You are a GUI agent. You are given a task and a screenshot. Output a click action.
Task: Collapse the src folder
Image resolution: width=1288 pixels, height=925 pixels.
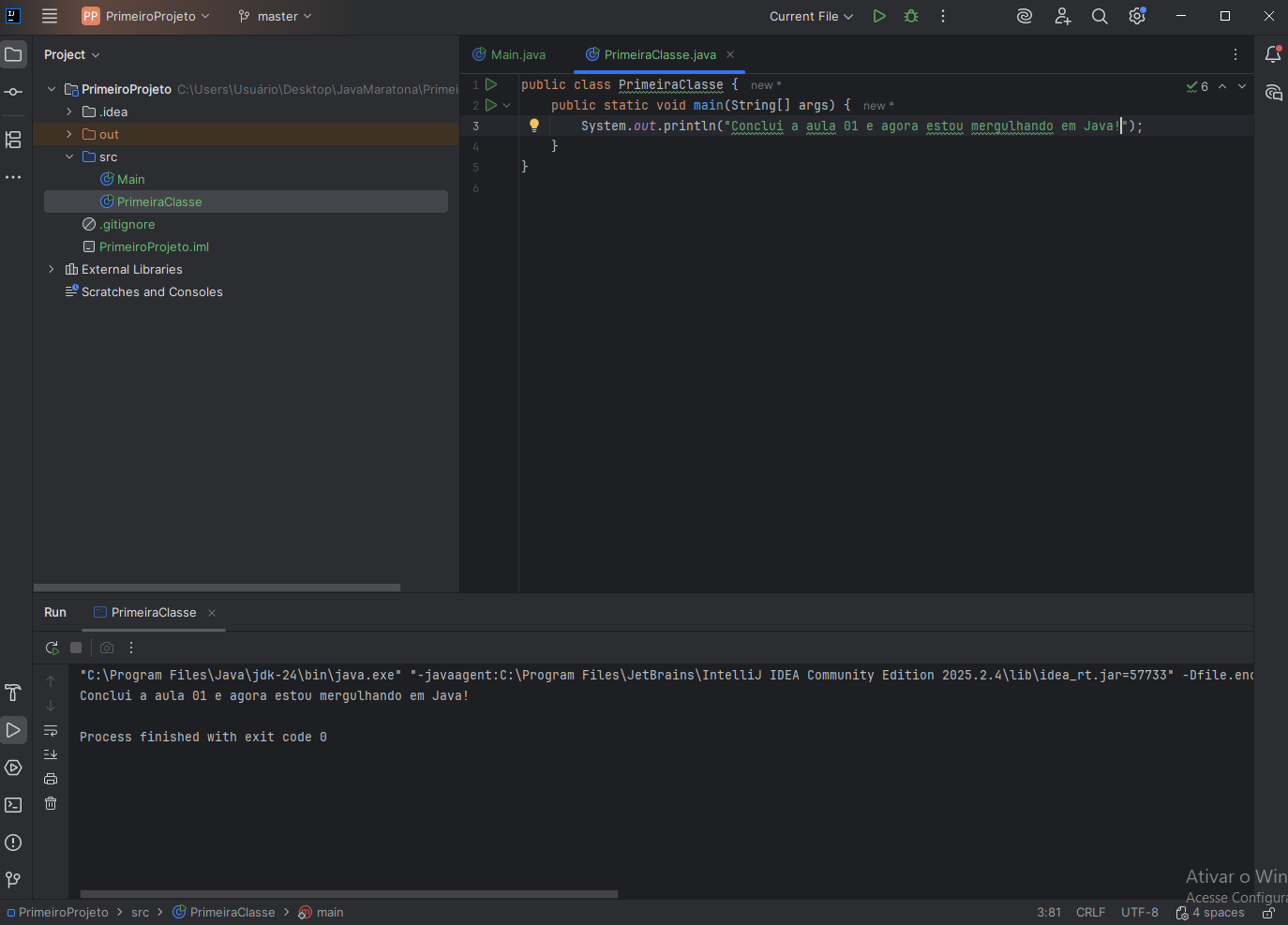(x=69, y=157)
